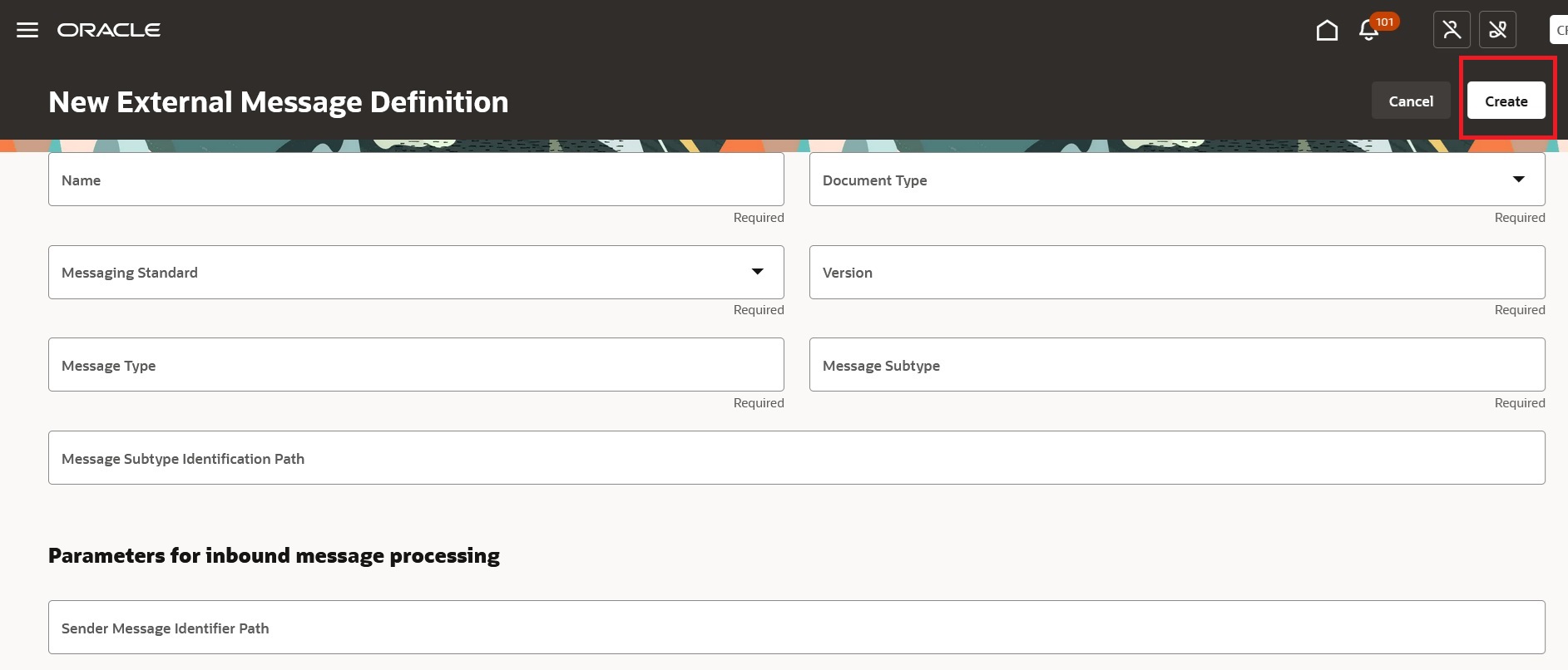This screenshot has width=1568, height=670.
Task: Open the hamburger navigation menu
Action: (x=27, y=30)
